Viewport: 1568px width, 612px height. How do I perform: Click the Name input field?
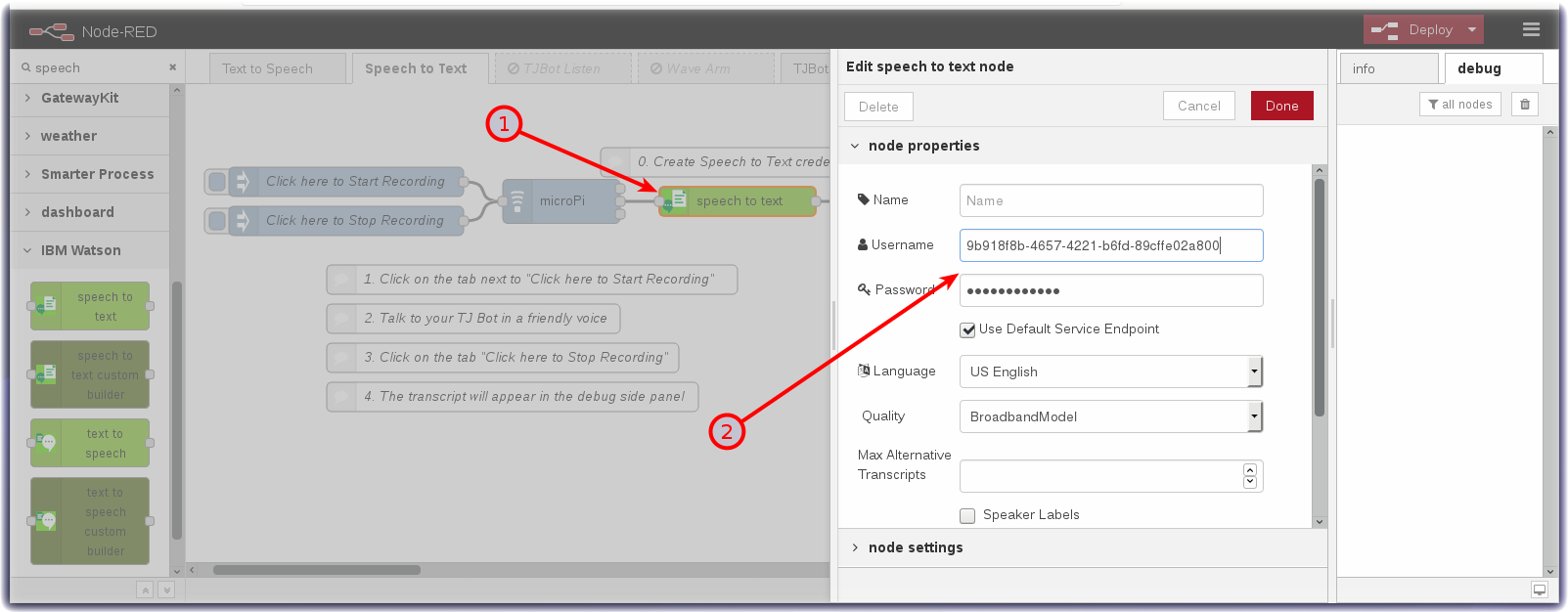pos(1111,200)
